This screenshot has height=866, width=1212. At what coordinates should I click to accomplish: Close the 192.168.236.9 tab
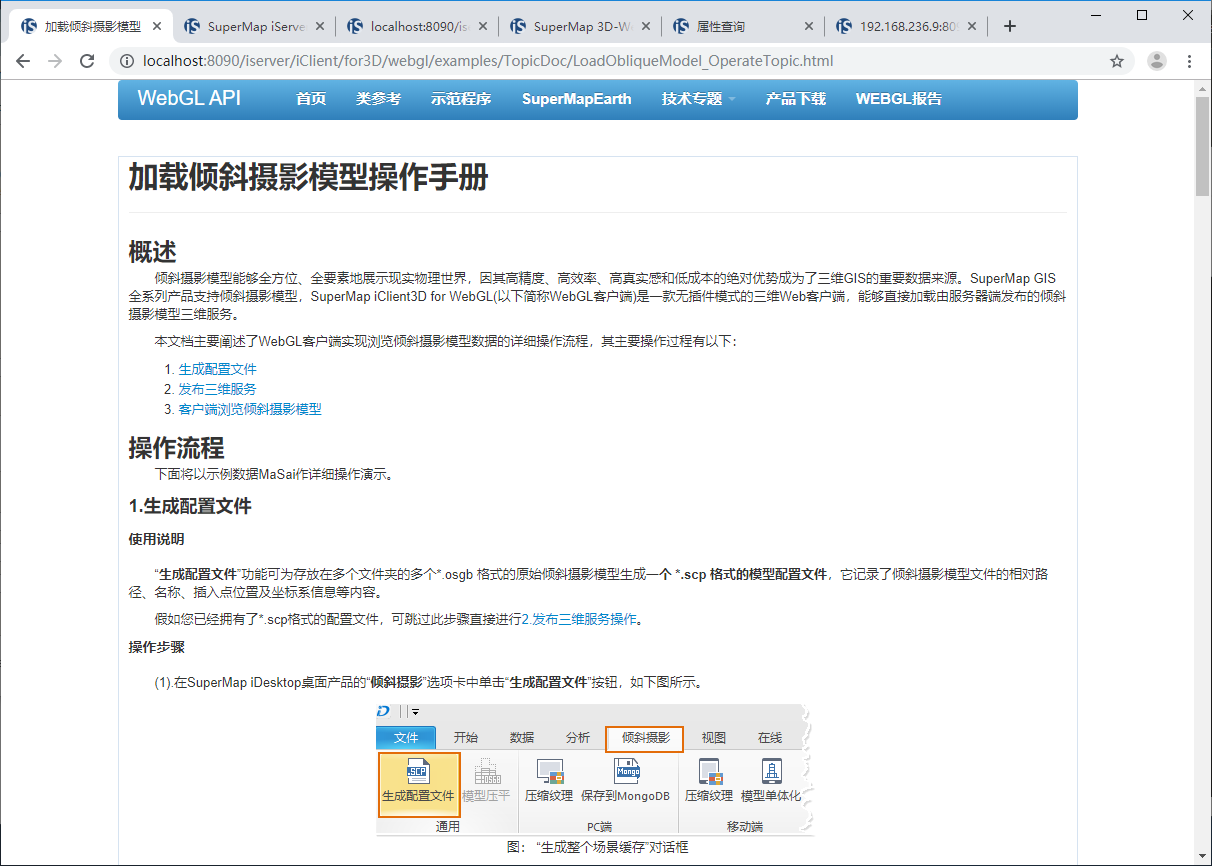tap(971, 27)
